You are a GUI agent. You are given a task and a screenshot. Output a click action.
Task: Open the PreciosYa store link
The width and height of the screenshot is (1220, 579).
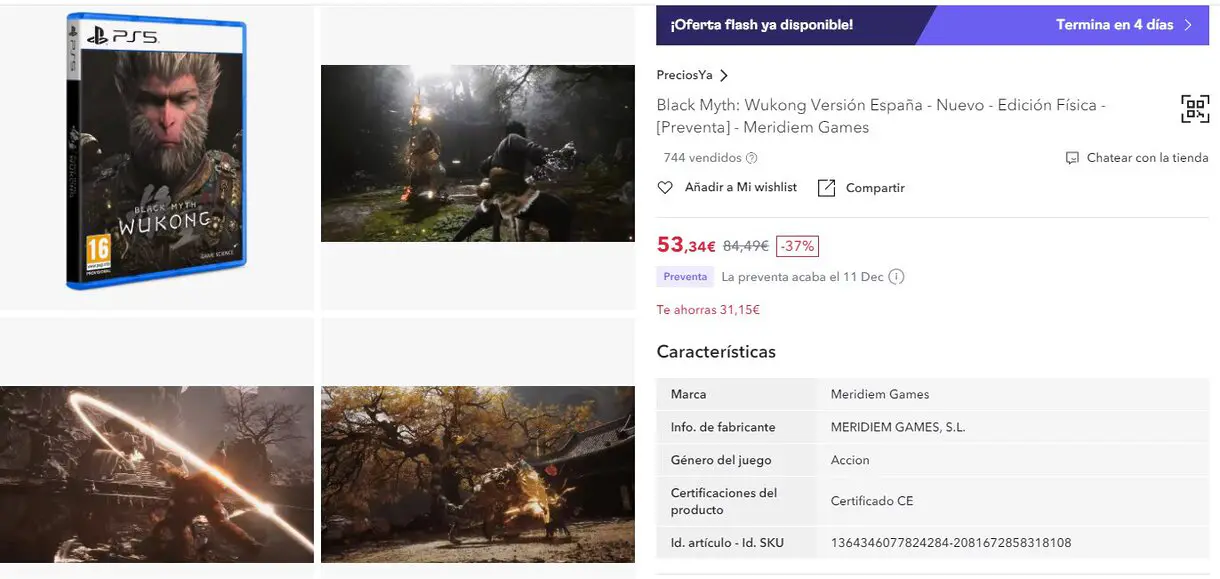[x=685, y=76]
